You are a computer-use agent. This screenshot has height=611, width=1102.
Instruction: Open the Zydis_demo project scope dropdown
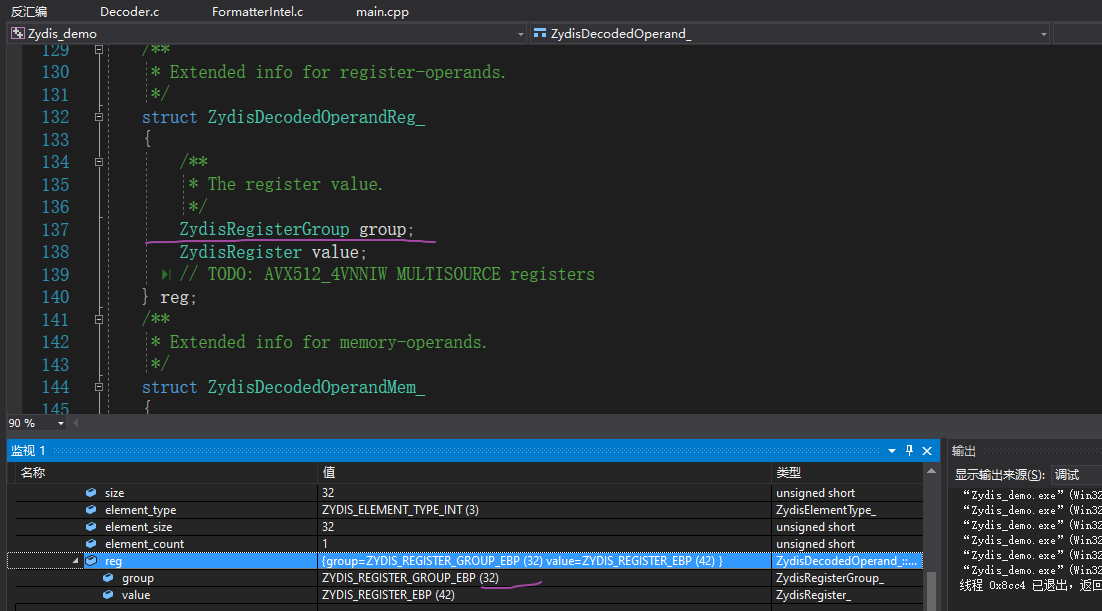[521, 34]
